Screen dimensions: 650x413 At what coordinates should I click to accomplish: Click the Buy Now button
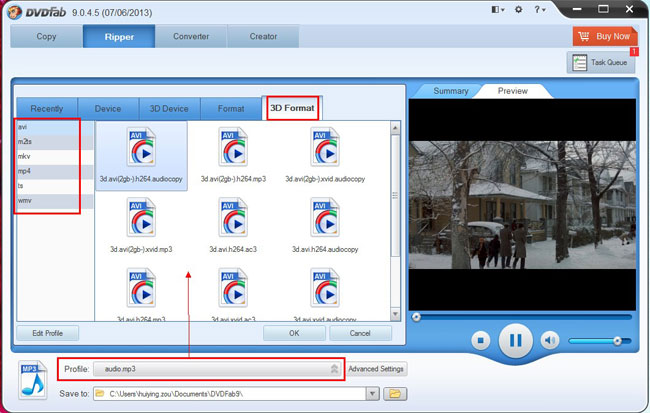click(x=605, y=36)
